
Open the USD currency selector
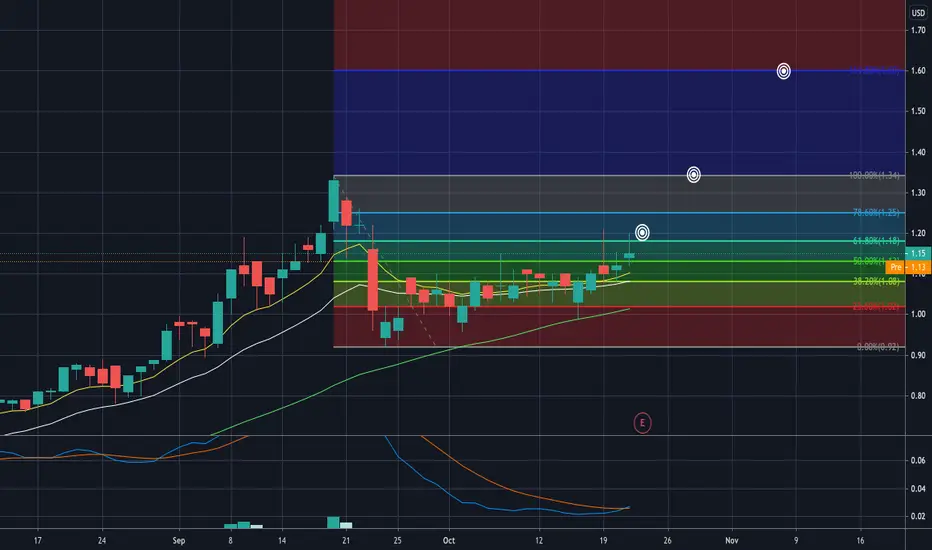(918, 12)
